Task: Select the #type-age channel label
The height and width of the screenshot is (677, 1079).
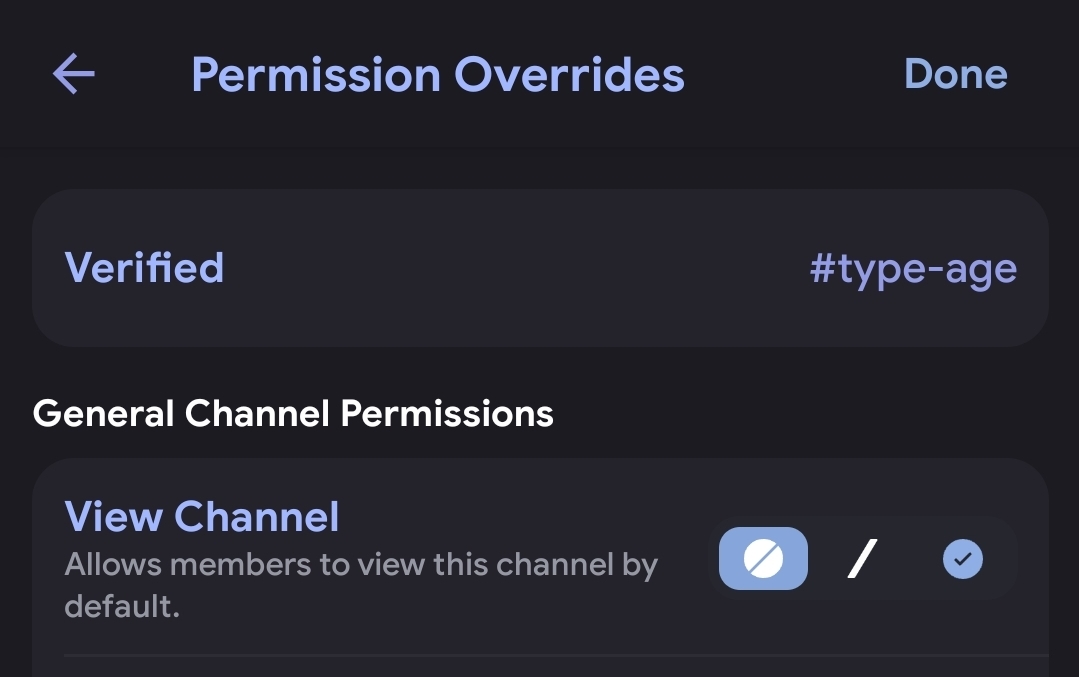Action: 913,269
